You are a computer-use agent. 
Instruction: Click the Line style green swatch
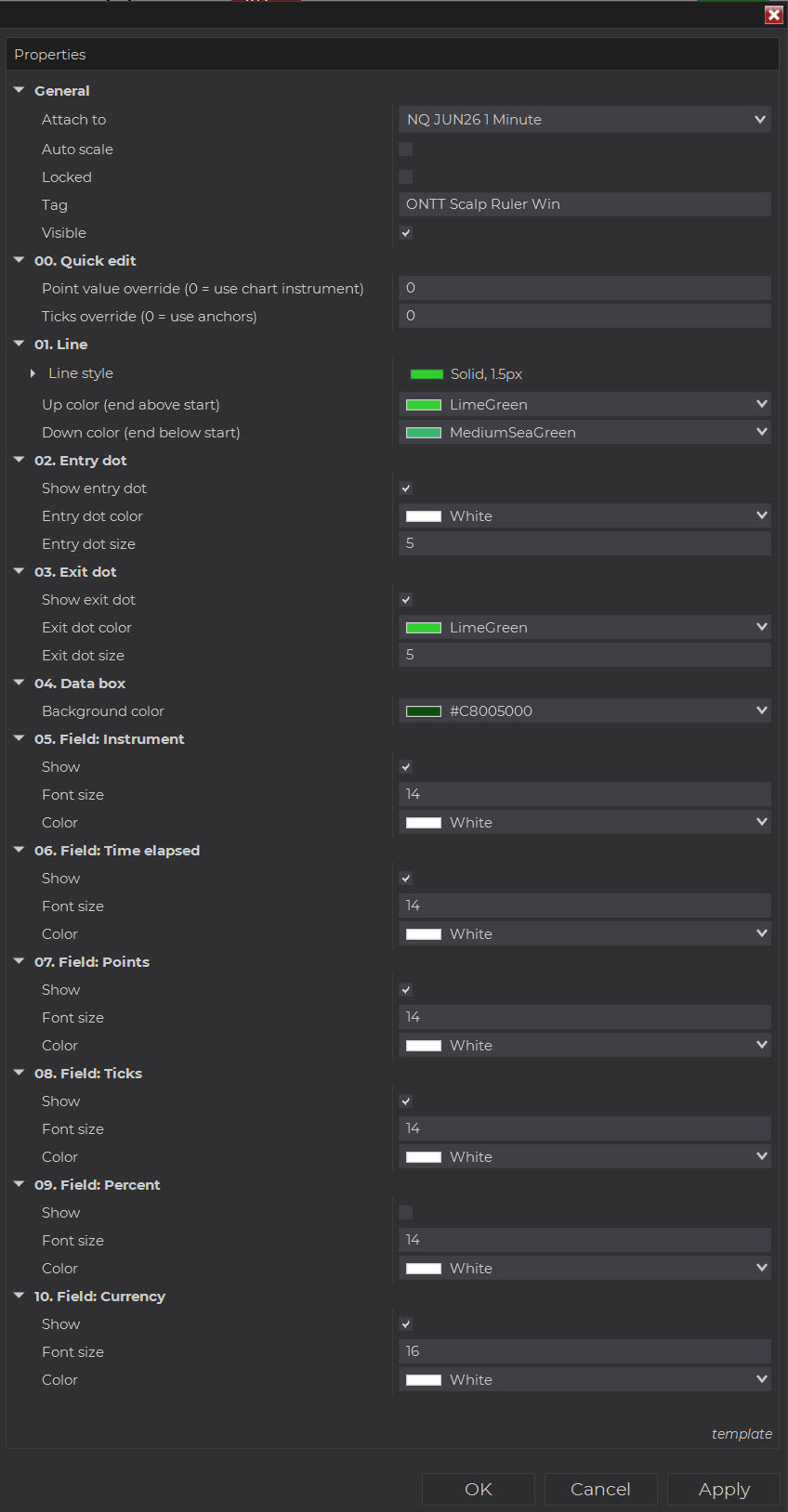click(x=427, y=374)
